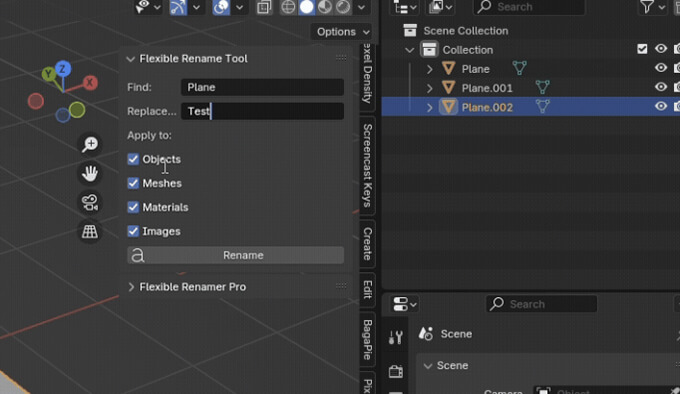Click the Rename button

tap(235, 255)
